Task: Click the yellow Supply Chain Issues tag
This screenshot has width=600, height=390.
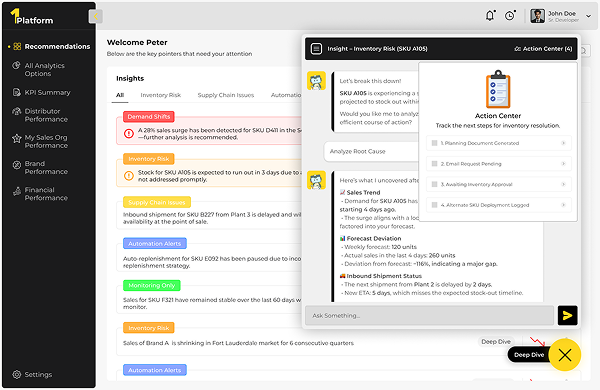Action: [157, 202]
